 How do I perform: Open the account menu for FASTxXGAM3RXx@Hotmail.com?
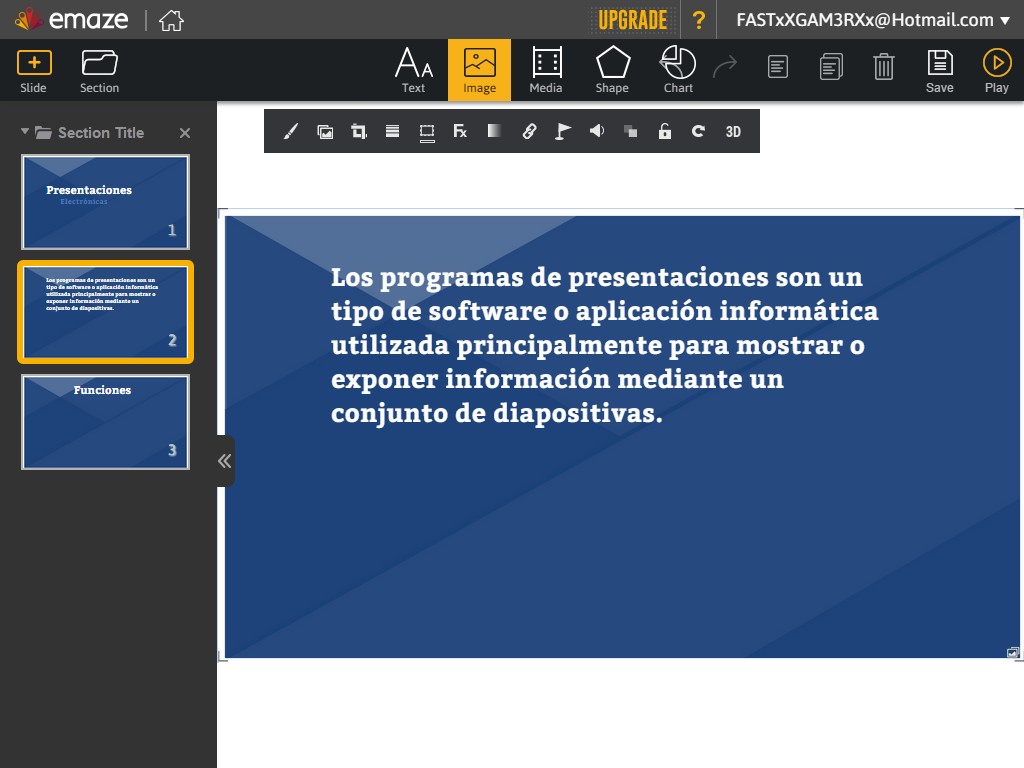864,19
